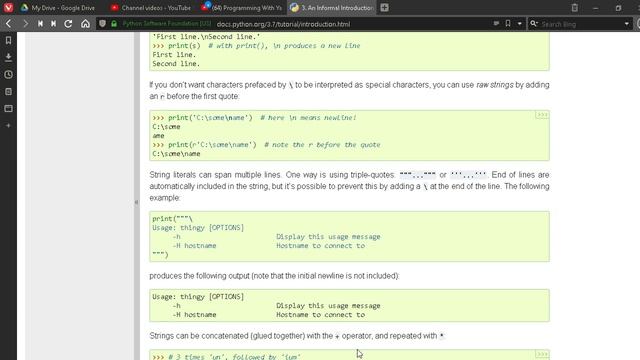640x360 pixels.
Task: Toggle prompts on the '3 times un' code block
Action: [x=542, y=354]
